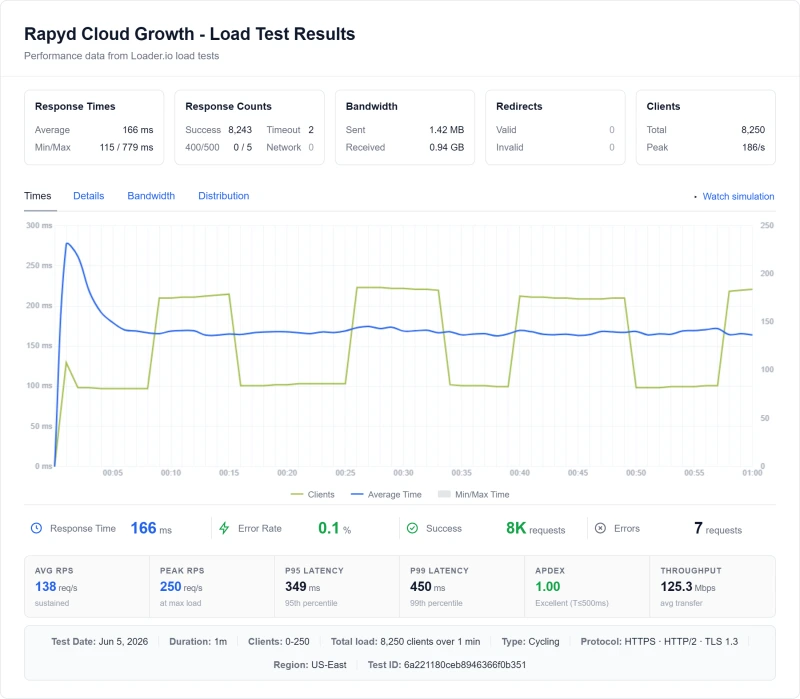The width and height of the screenshot is (800, 699).
Task: Click the Timeout count 2
Action: pos(311,130)
